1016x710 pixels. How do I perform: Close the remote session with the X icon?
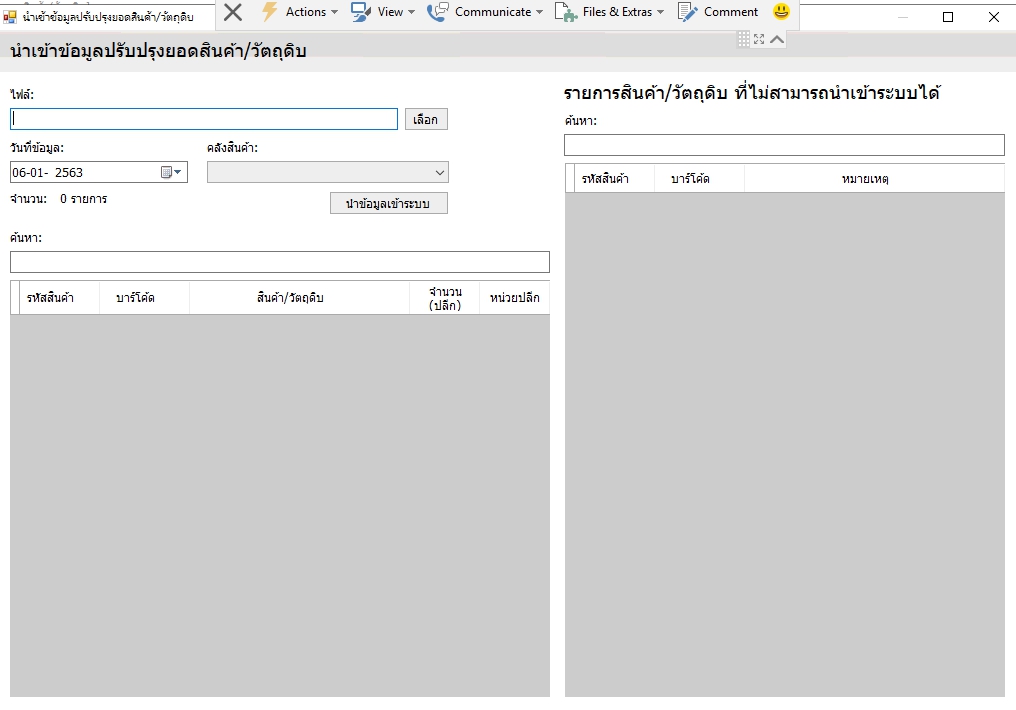pyautogui.click(x=233, y=12)
